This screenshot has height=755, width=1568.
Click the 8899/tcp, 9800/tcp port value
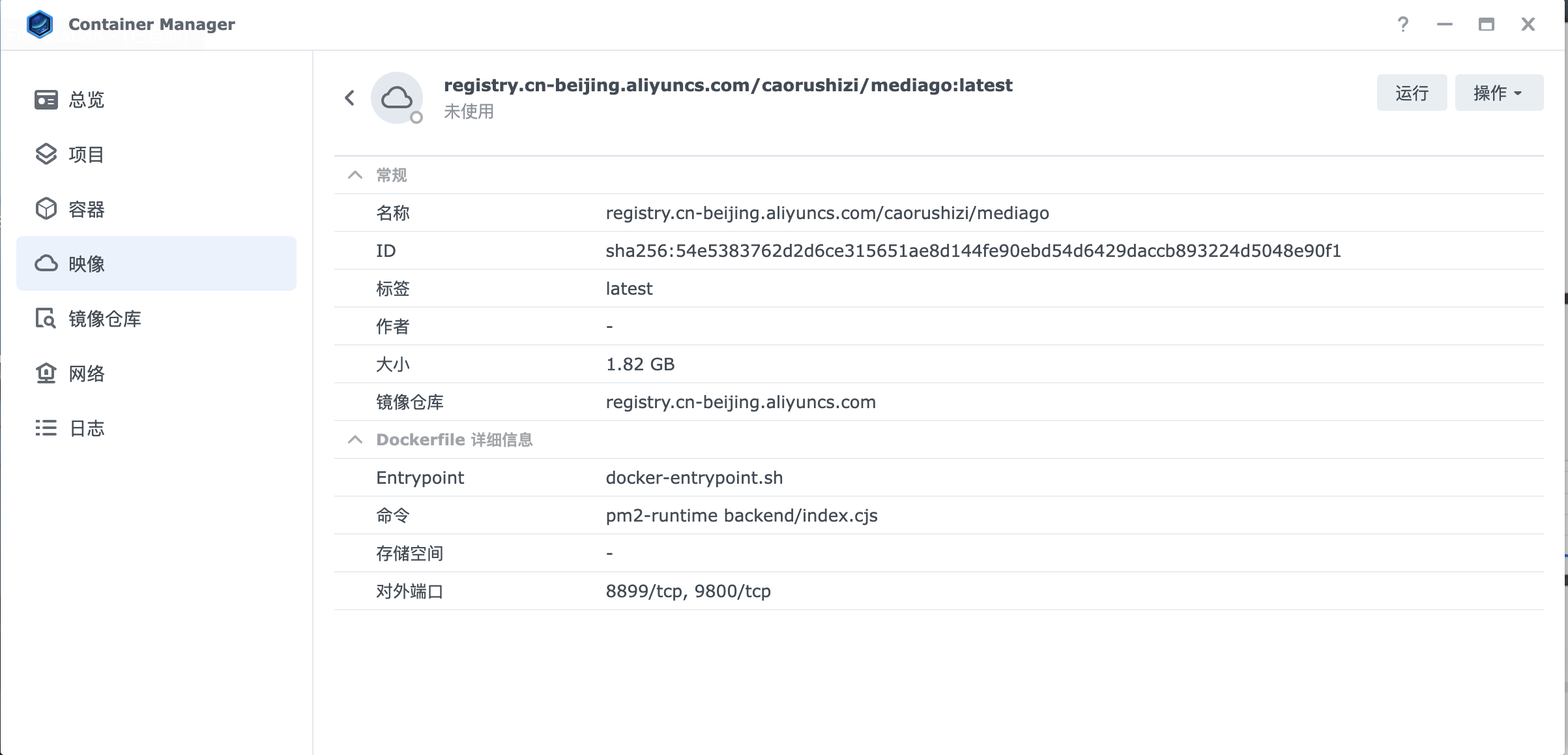click(x=688, y=591)
